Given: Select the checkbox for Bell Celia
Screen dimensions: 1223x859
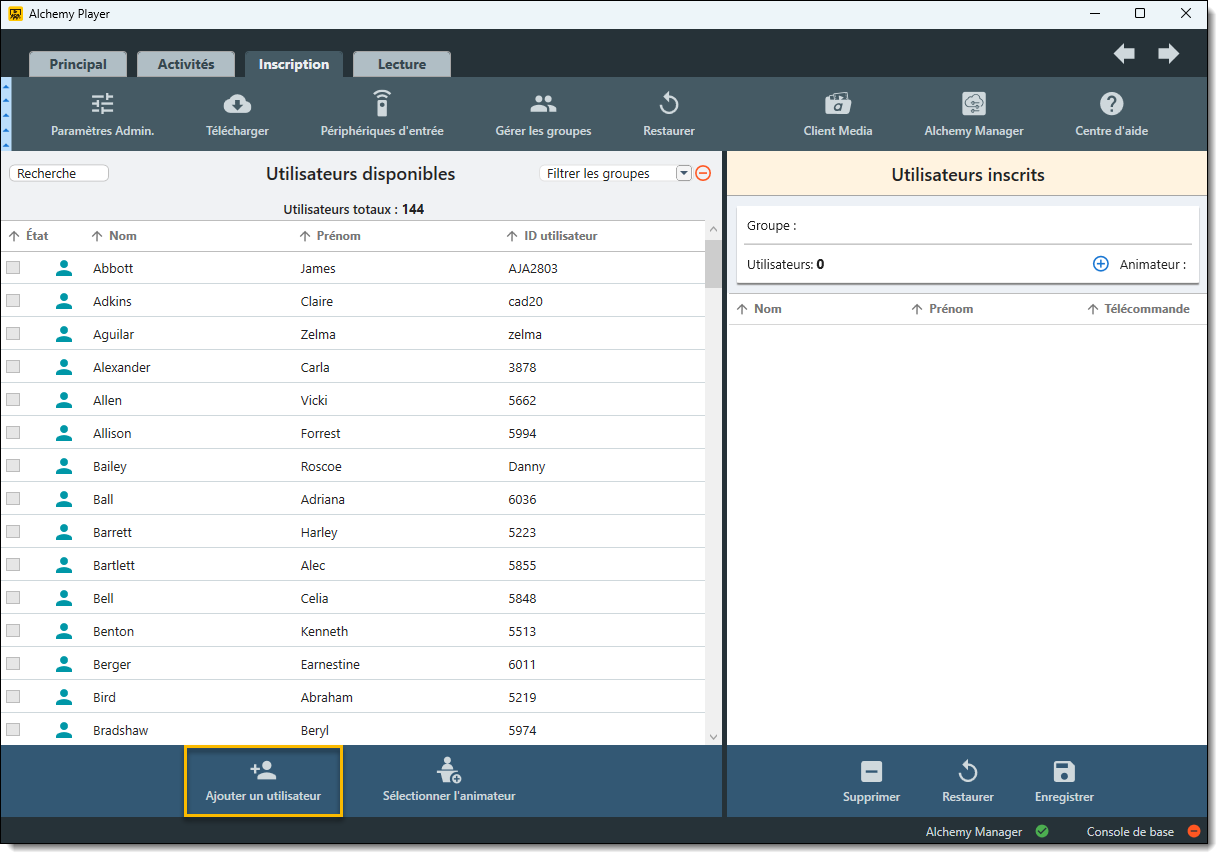Looking at the screenshot, I should click(13, 598).
